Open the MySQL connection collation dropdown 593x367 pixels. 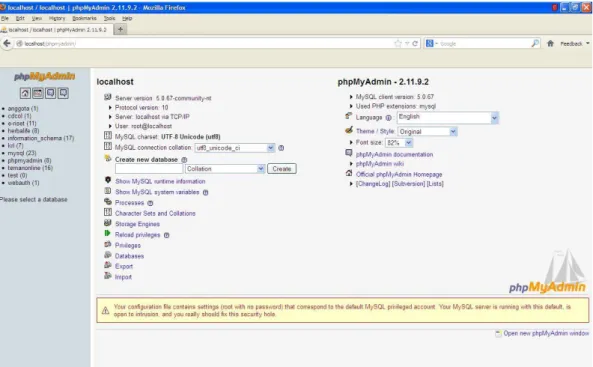coord(234,148)
